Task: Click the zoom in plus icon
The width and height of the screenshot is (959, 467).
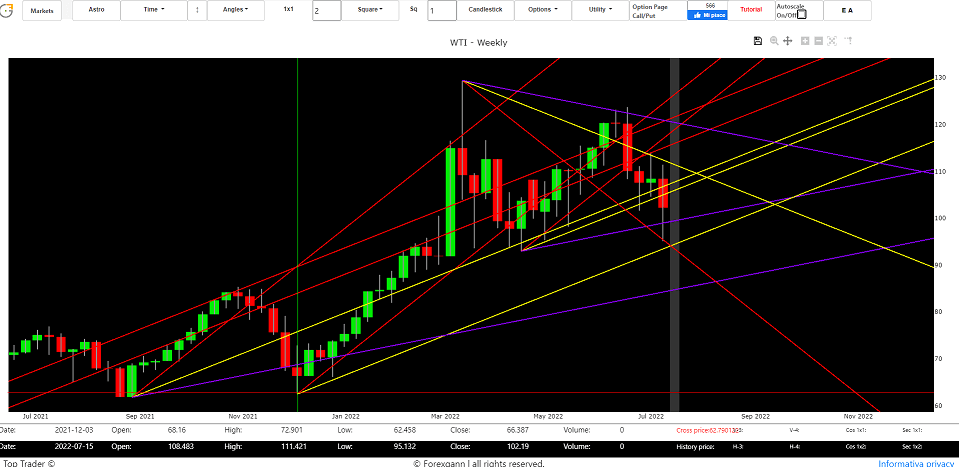Action: click(804, 41)
